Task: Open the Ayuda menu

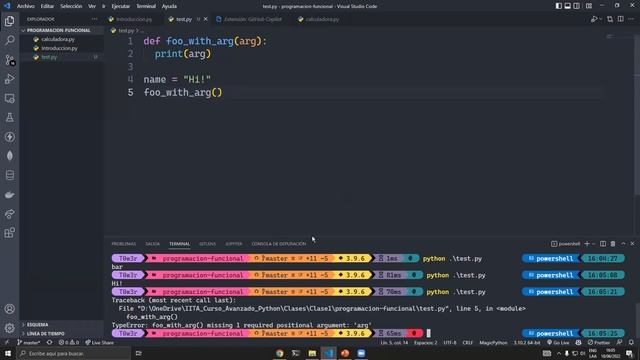Action: pyautogui.click(x=169, y=6)
